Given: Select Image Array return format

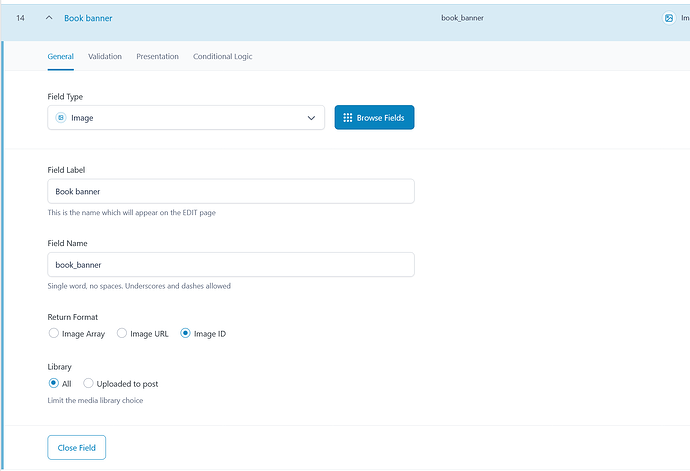Looking at the screenshot, I should 54,333.
